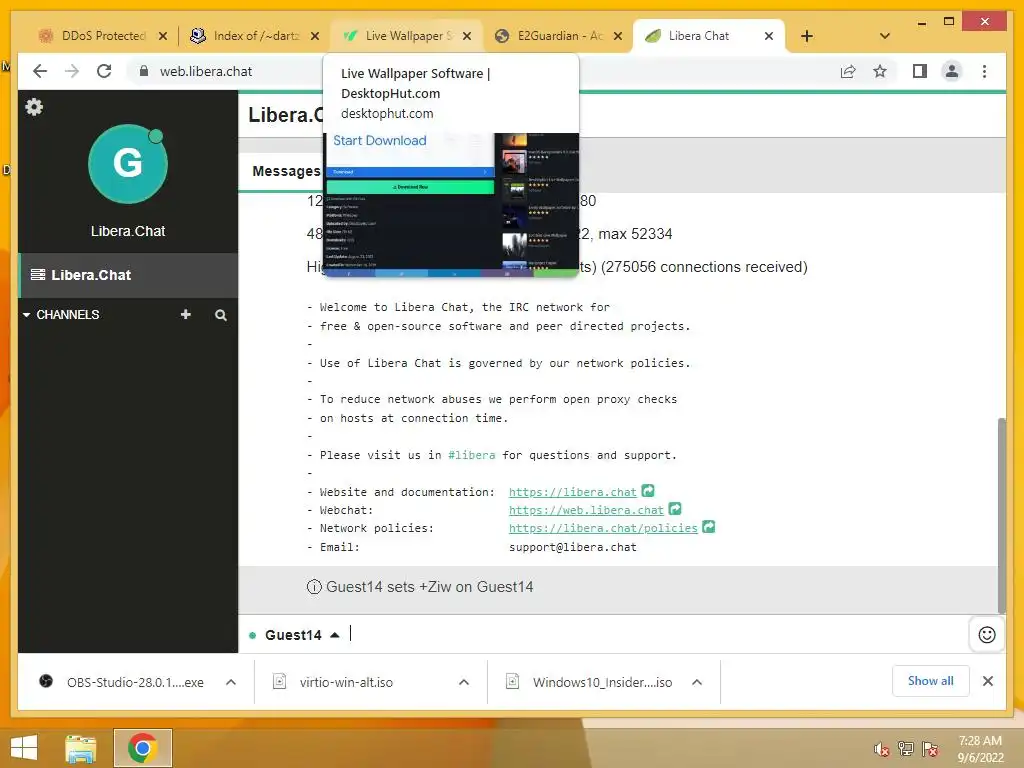Toggle the browser side panel
Screen dimensions: 1024x768
(x=920, y=71)
